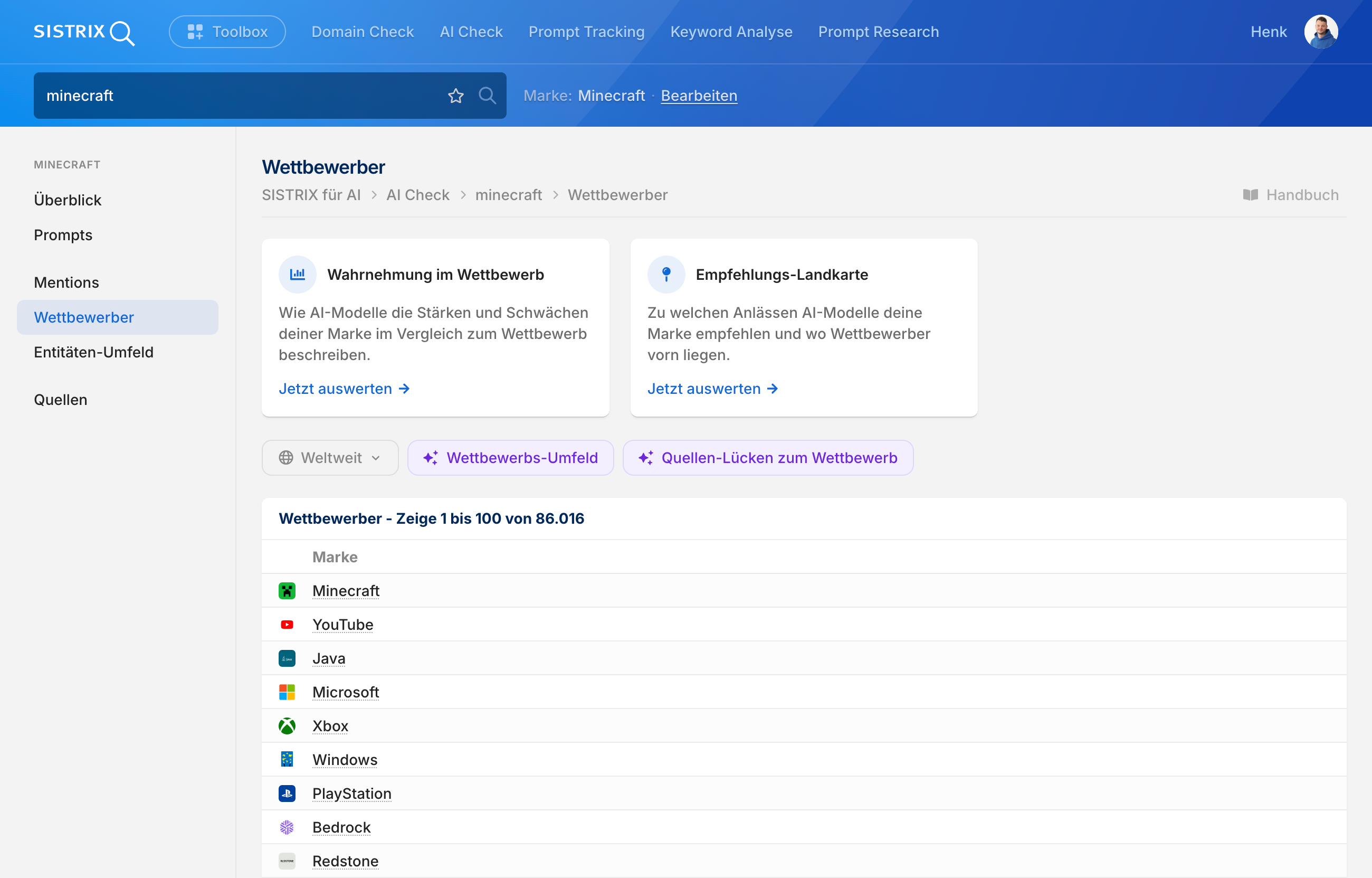Image resolution: width=1372 pixels, height=878 pixels.
Task: Click the Minecraft creeper icon
Action: pos(287,591)
